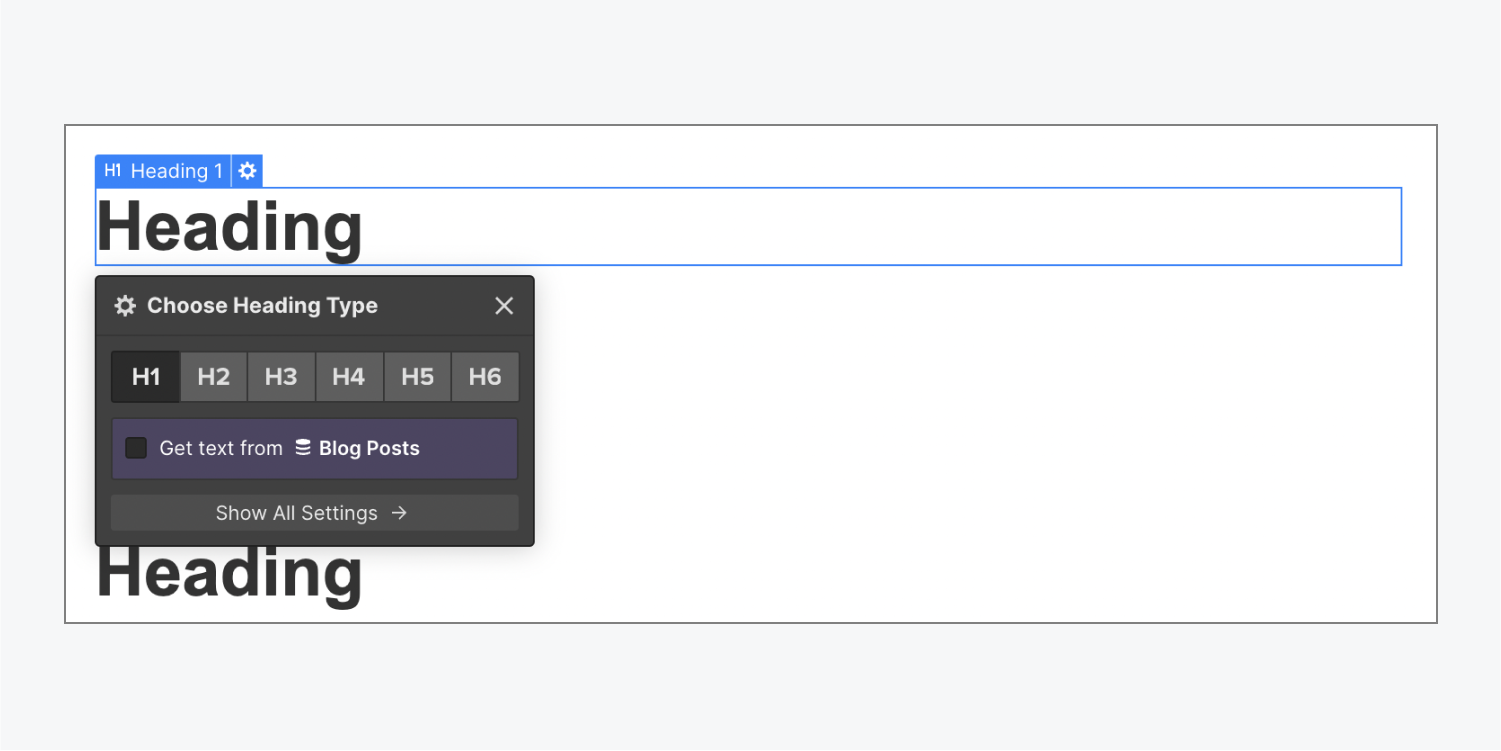
Task: Select the blue Heading 1 element label
Action: pos(163,171)
